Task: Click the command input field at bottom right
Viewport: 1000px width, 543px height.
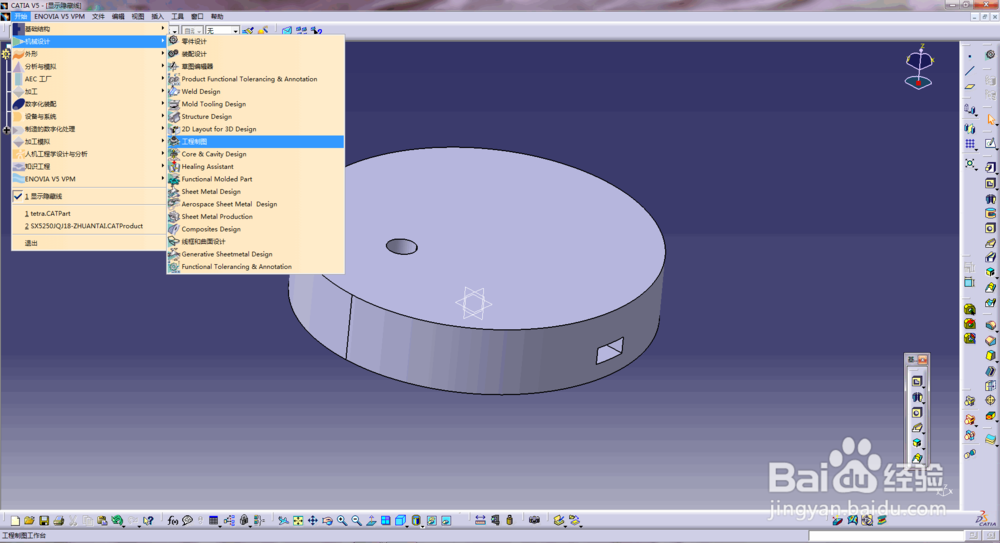Action: (x=886, y=536)
